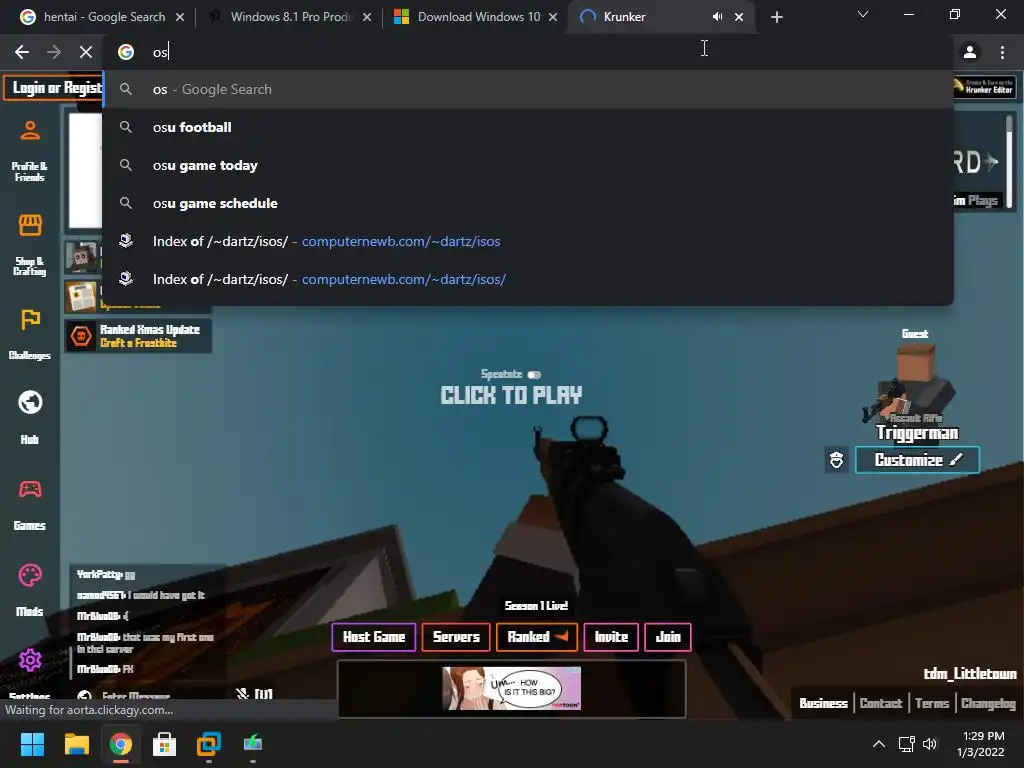This screenshot has width=1024, height=768.
Task: Click the banner ad thumbnail
Action: coord(511,688)
